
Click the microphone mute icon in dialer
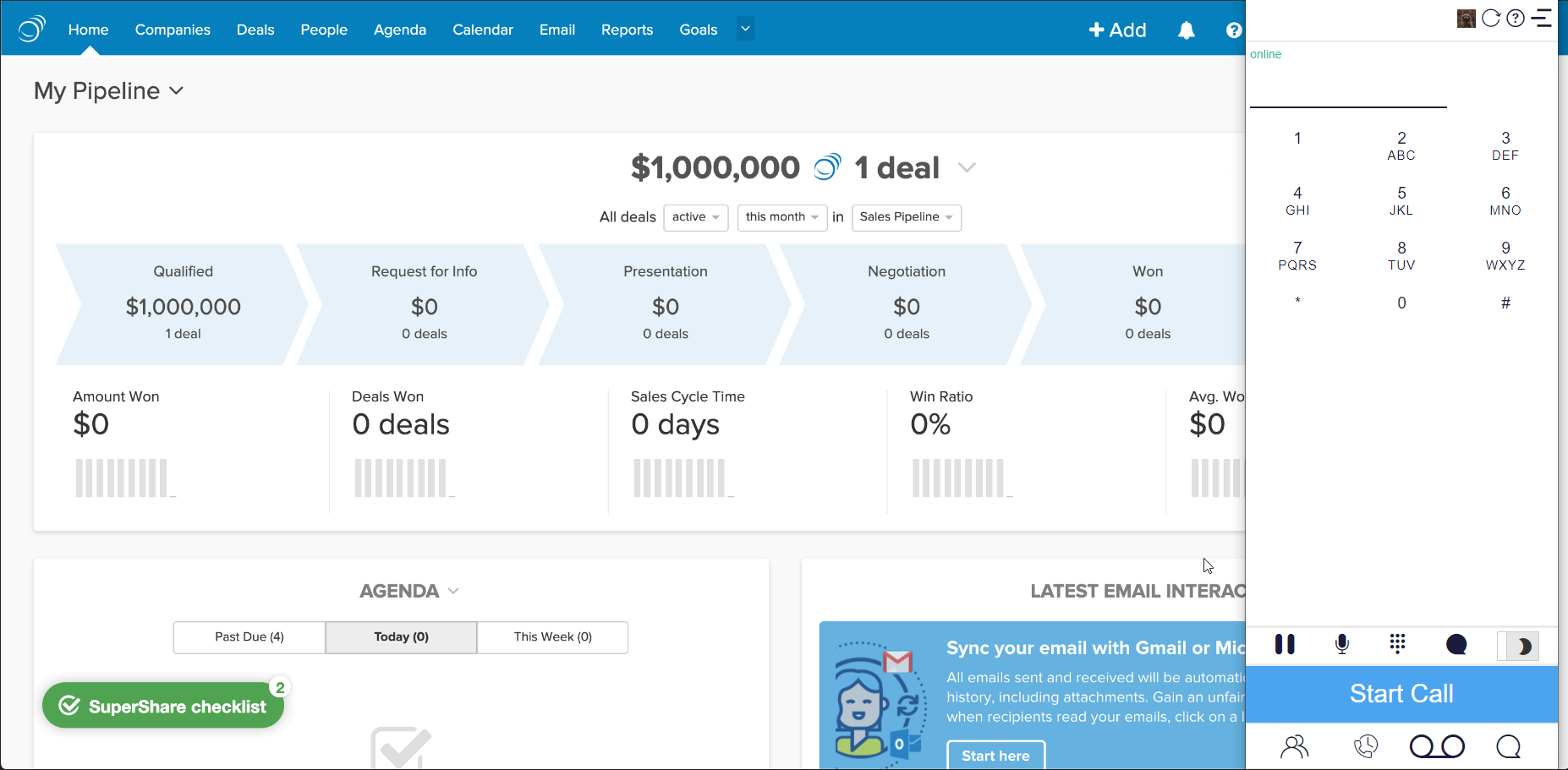tap(1341, 645)
